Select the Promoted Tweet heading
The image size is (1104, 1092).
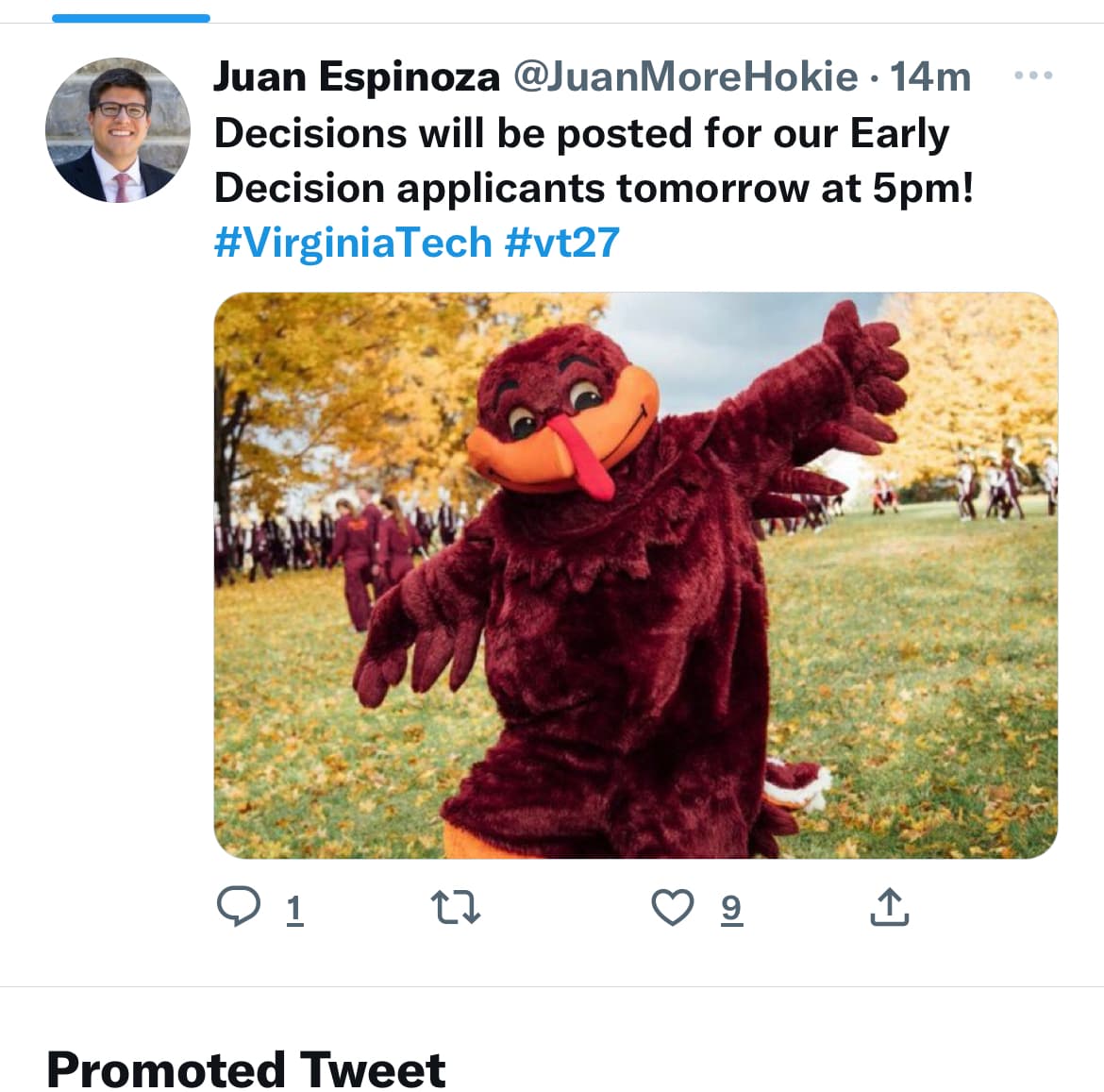click(x=245, y=1068)
